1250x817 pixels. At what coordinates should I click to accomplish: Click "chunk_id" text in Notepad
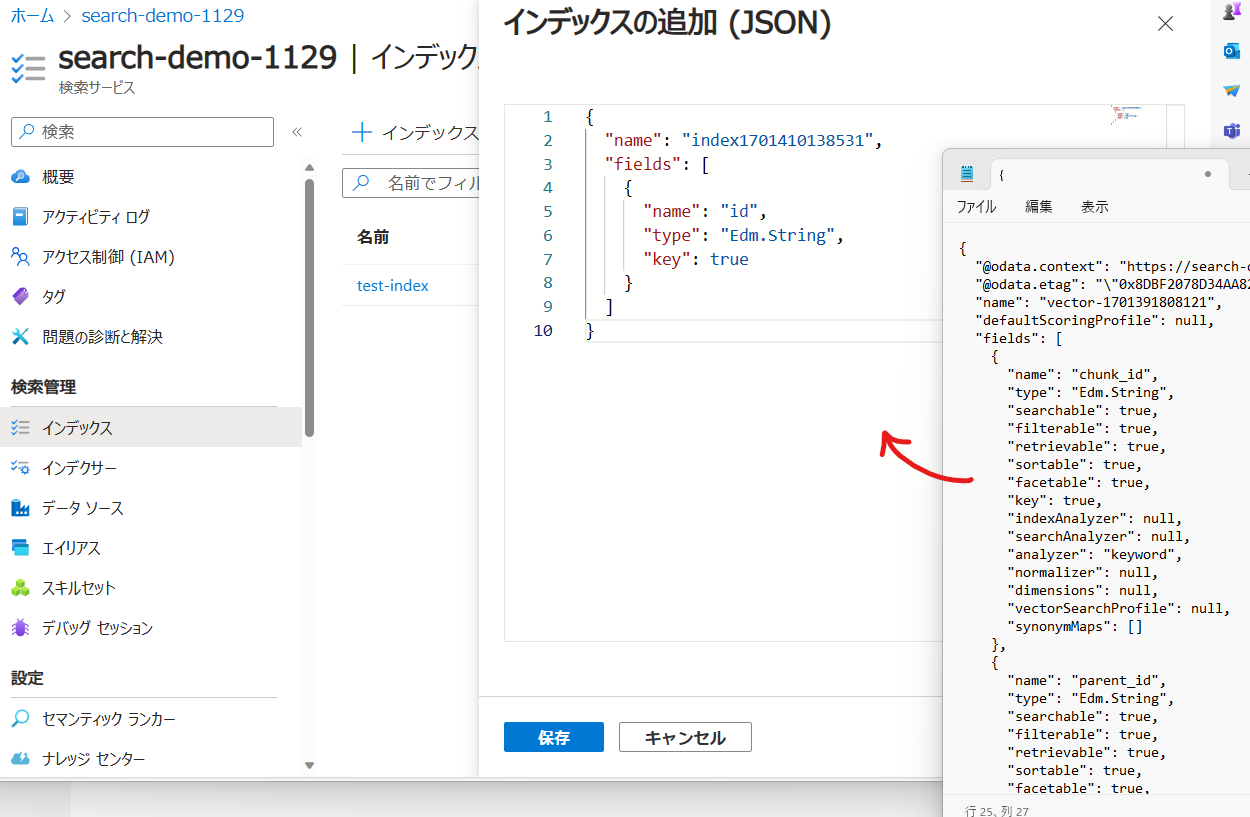click(1110, 375)
